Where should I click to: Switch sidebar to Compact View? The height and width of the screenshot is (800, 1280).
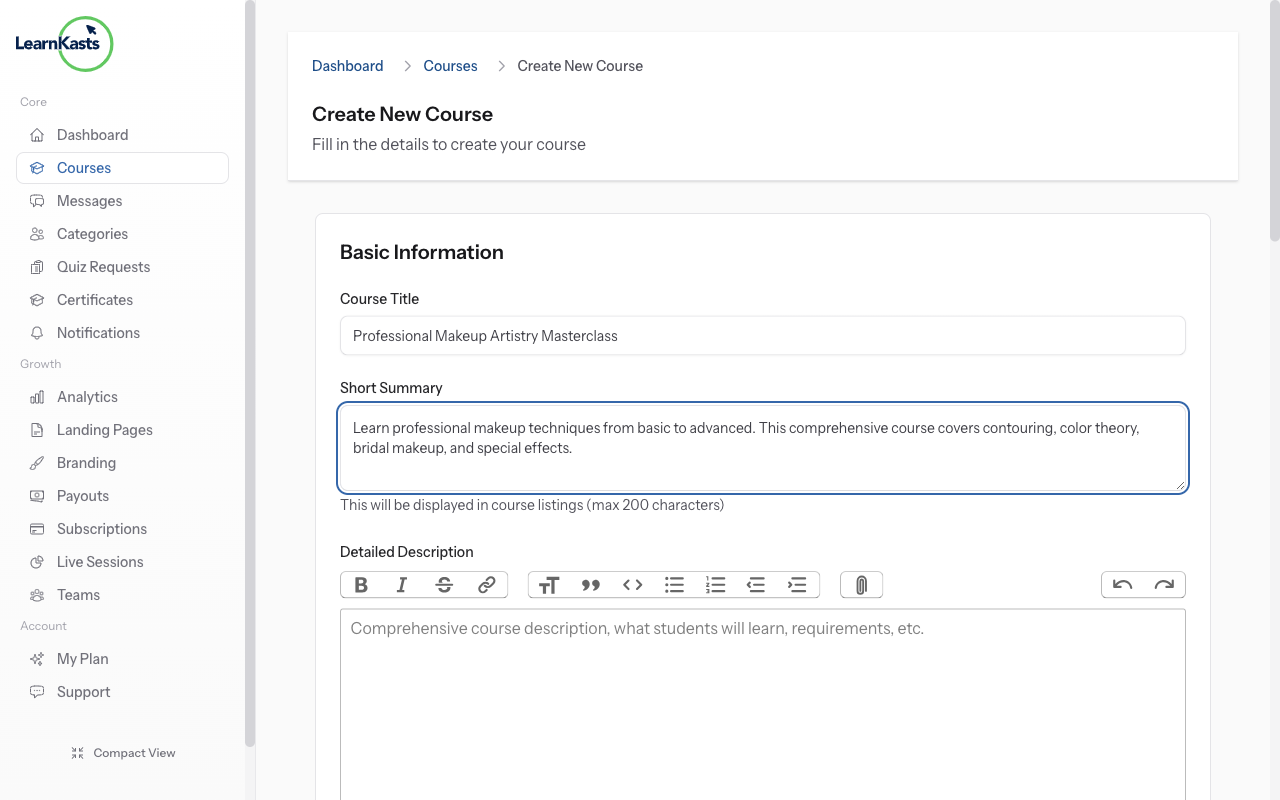coord(123,753)
